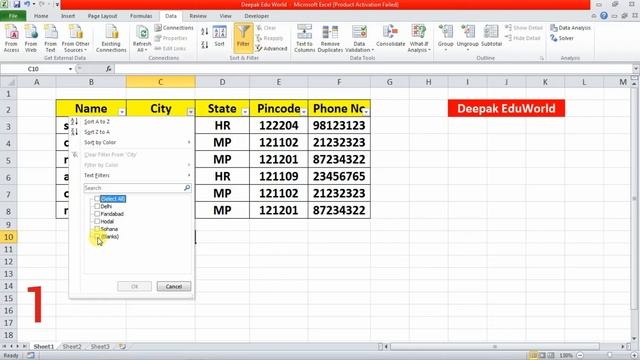Click Hide Detail

click(522, 38)
